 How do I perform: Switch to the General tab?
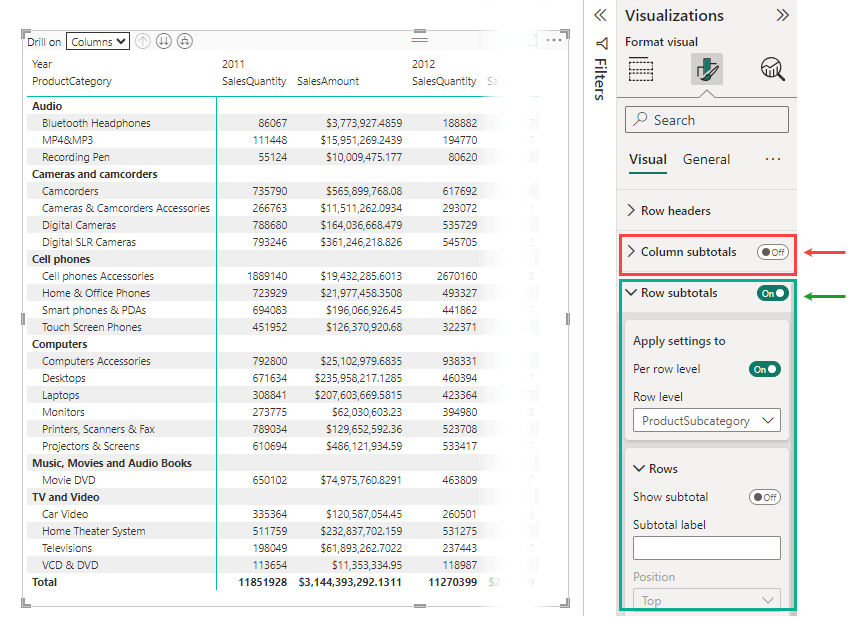coord(706,159)
